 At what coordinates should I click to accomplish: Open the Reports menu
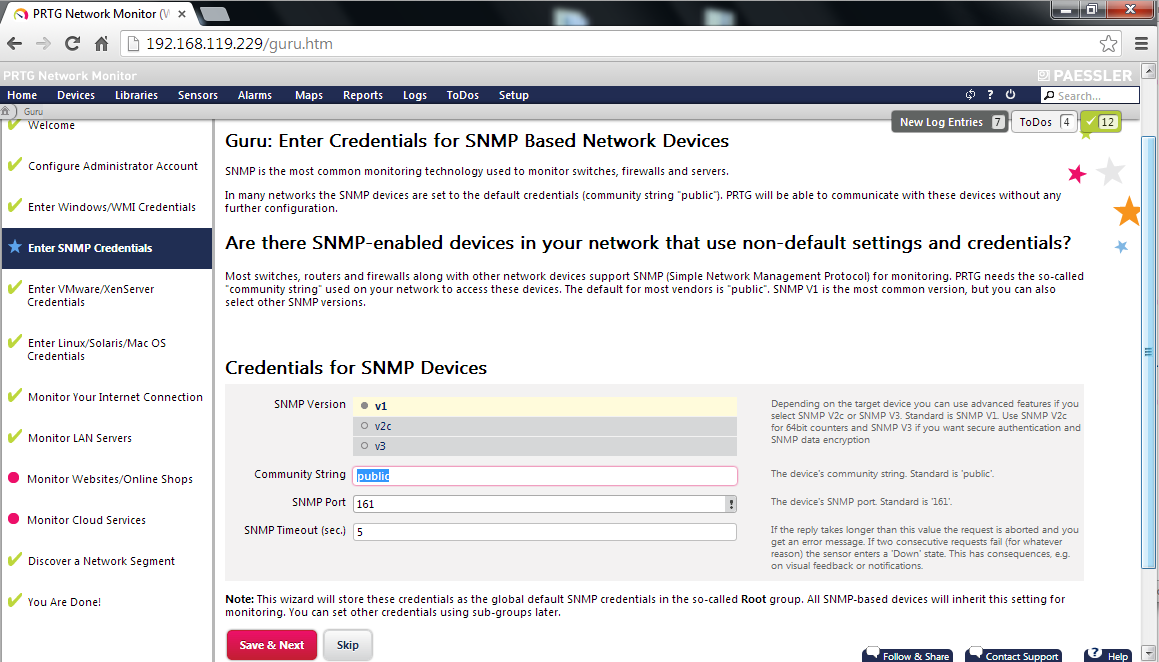[x=363, y=95]
